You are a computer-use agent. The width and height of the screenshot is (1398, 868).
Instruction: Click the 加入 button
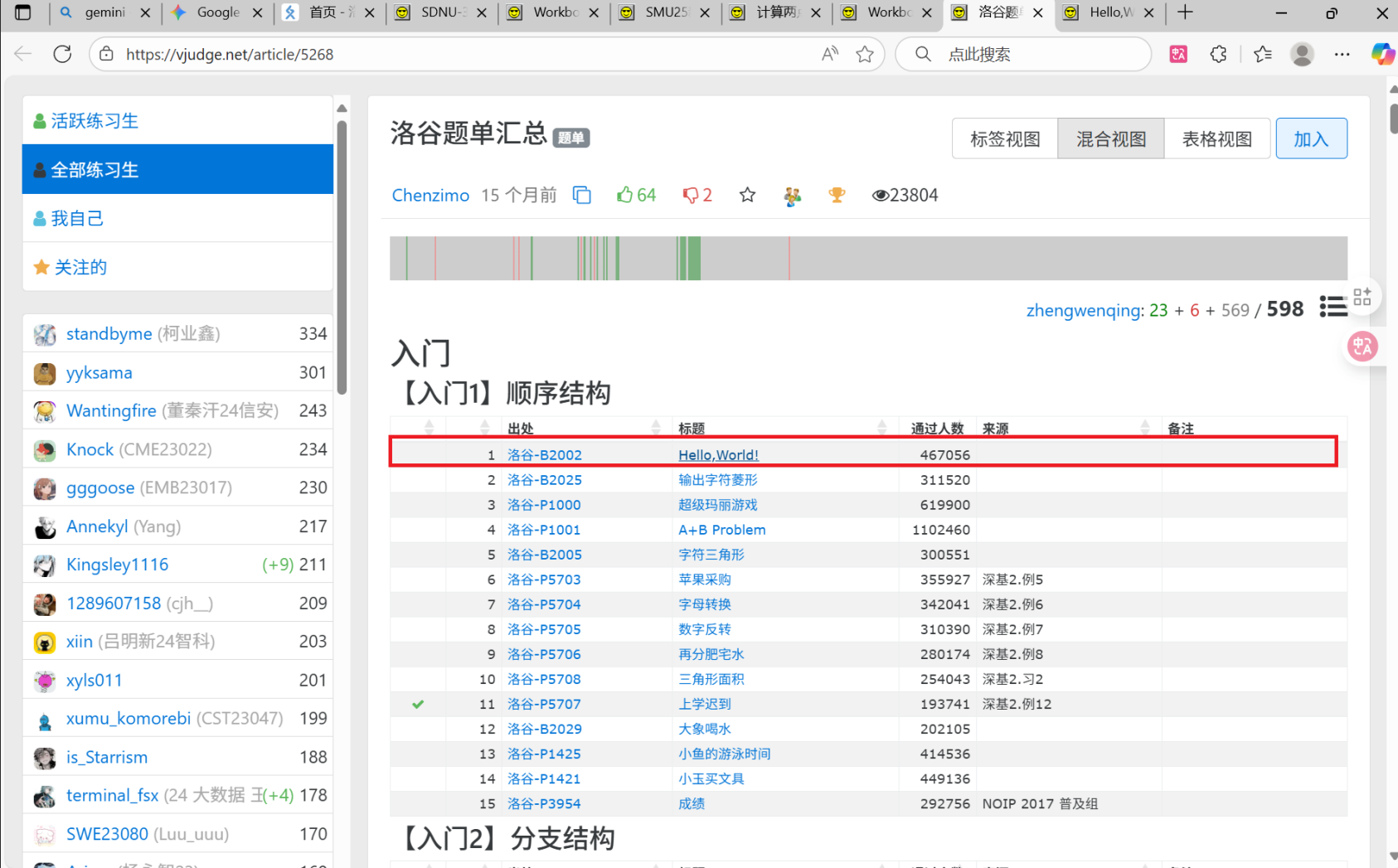click(x=1311, y=138)
